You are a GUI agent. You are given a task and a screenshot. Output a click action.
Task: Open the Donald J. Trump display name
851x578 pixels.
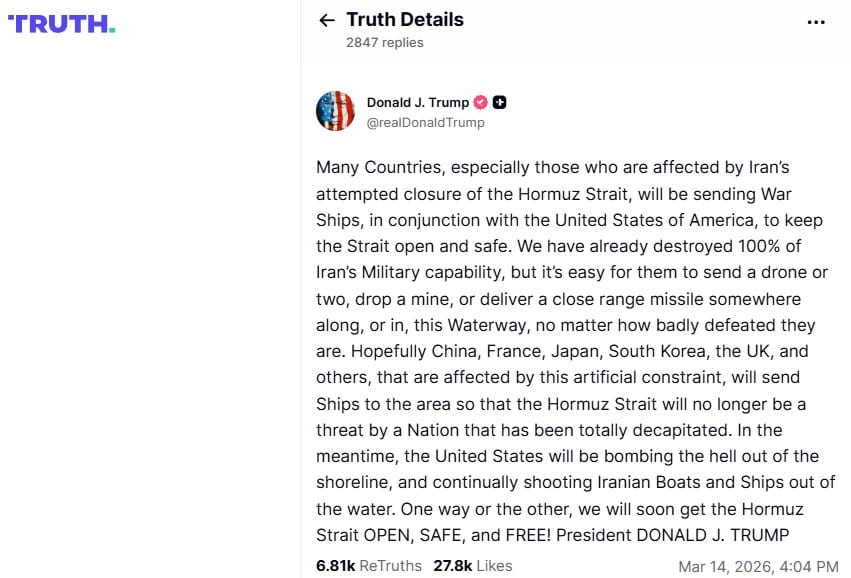pos(418,102)
